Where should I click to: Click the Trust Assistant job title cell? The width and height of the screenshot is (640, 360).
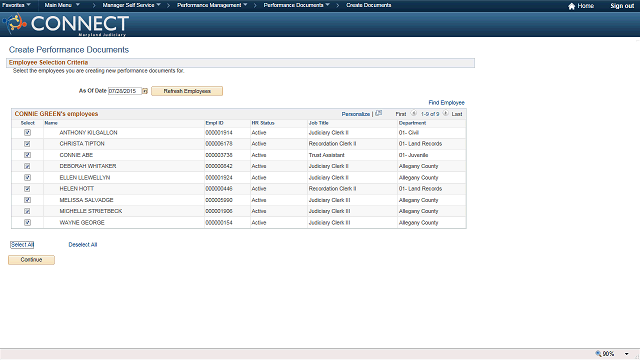click(x=327, y=155)
